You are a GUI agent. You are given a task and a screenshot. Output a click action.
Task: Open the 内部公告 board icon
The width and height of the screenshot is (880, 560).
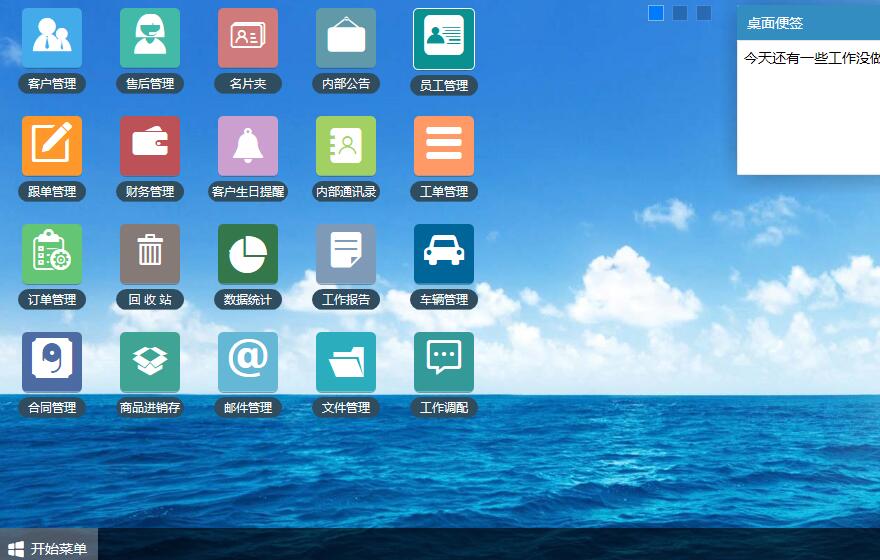(346, 38)
